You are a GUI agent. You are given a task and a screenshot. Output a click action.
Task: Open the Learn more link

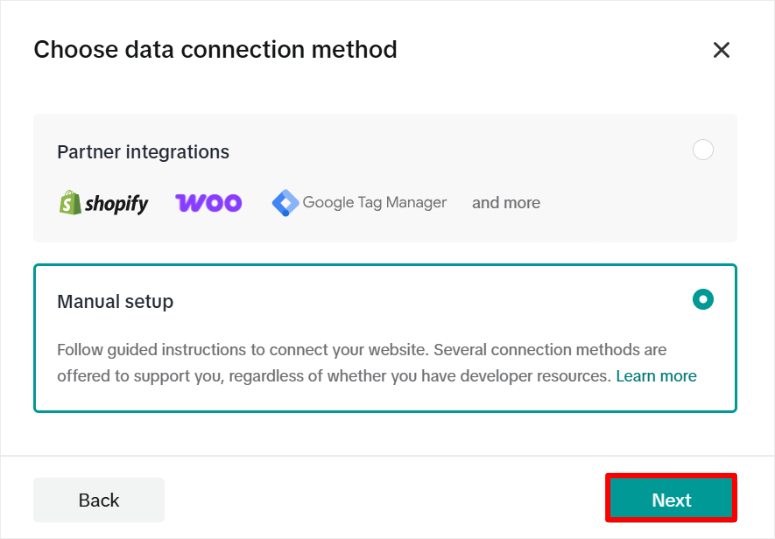(656, 376)
